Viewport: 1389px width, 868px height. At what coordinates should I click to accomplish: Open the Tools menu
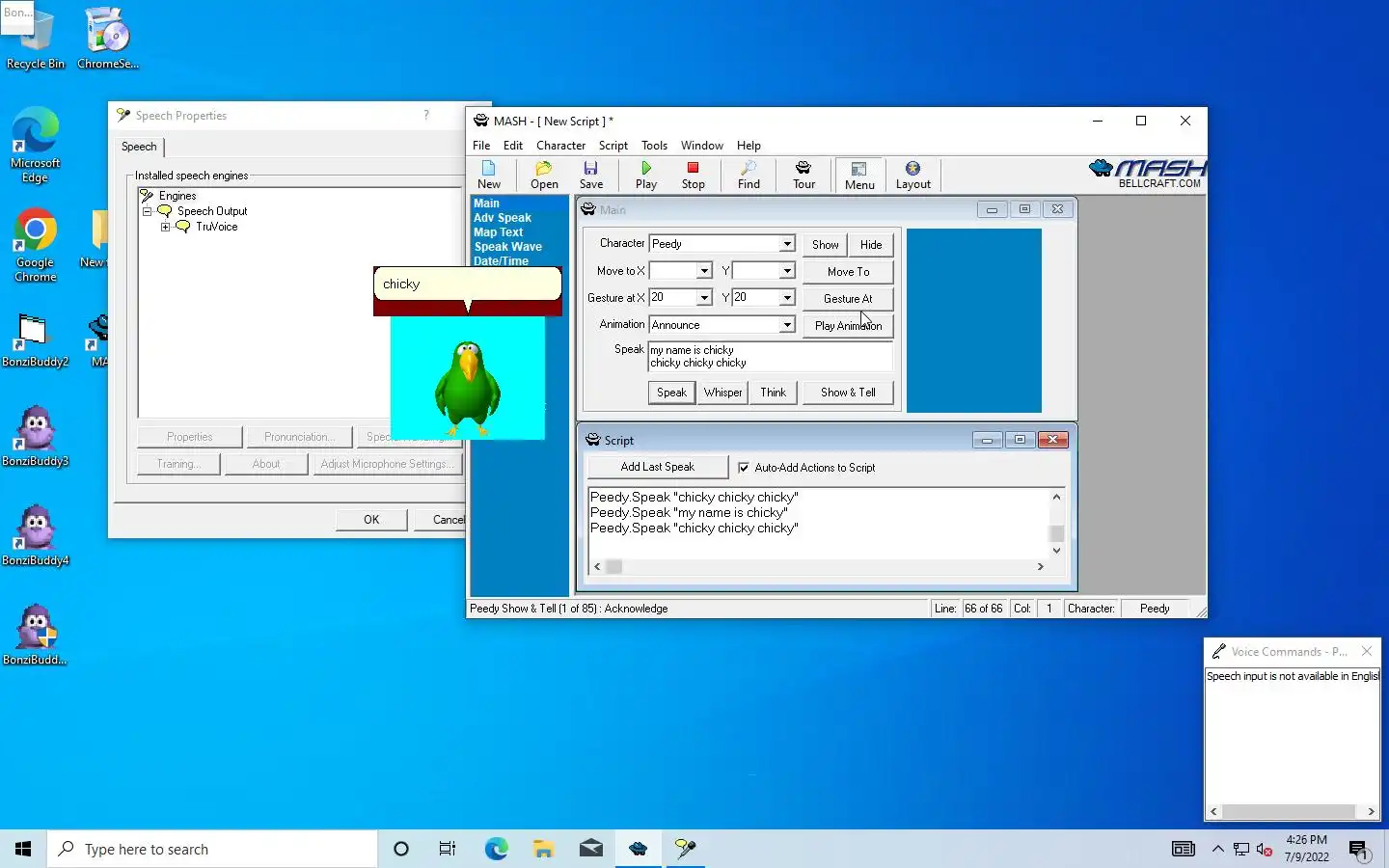(654, 146)
